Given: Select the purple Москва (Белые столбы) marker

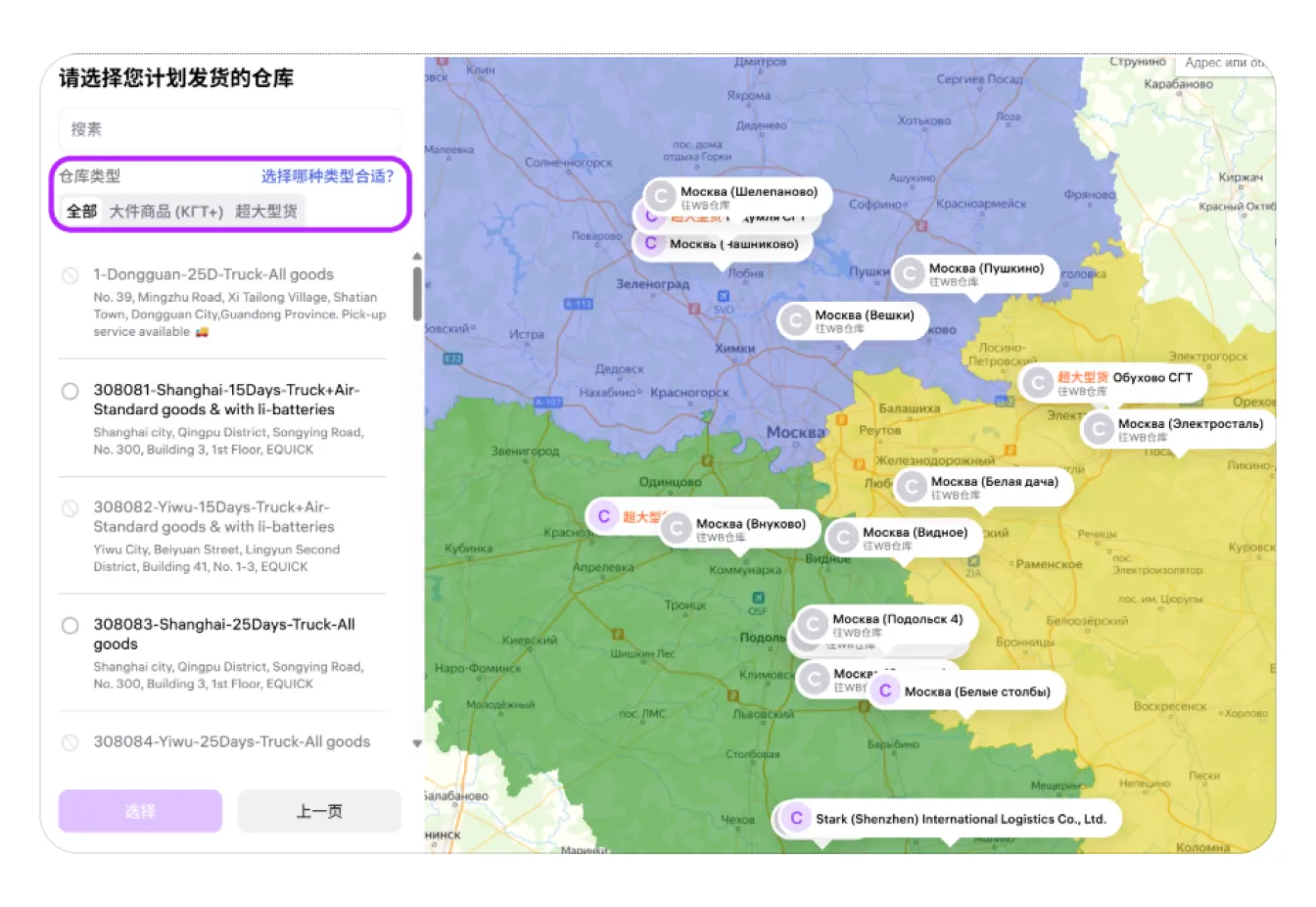Looking at the screenshot, I should coord(885,691).
